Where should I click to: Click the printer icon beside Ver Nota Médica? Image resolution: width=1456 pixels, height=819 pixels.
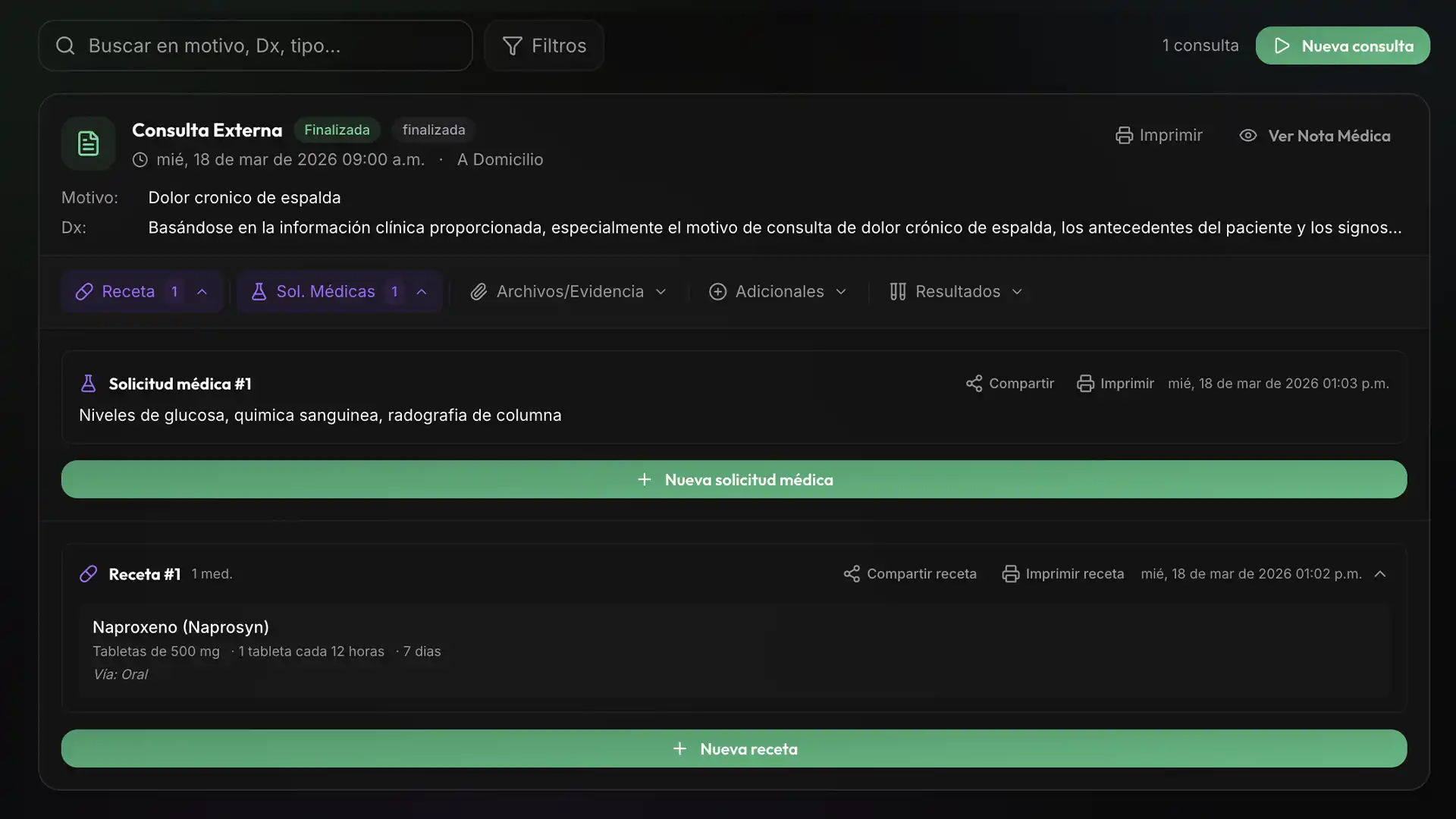coord(1124,136)
